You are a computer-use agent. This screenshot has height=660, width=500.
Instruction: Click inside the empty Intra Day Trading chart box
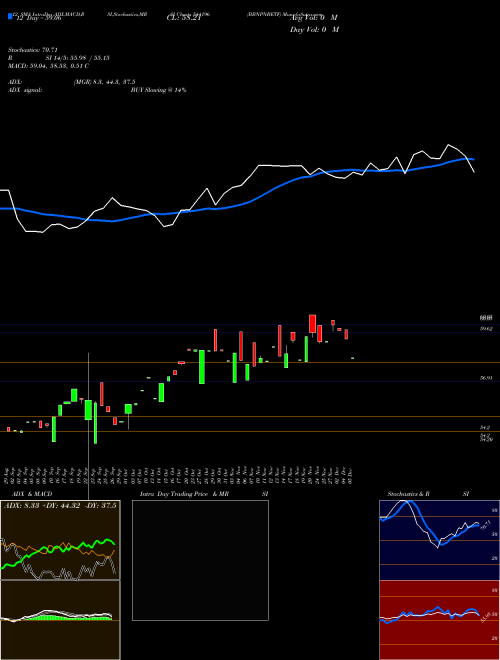coord(200,560)
